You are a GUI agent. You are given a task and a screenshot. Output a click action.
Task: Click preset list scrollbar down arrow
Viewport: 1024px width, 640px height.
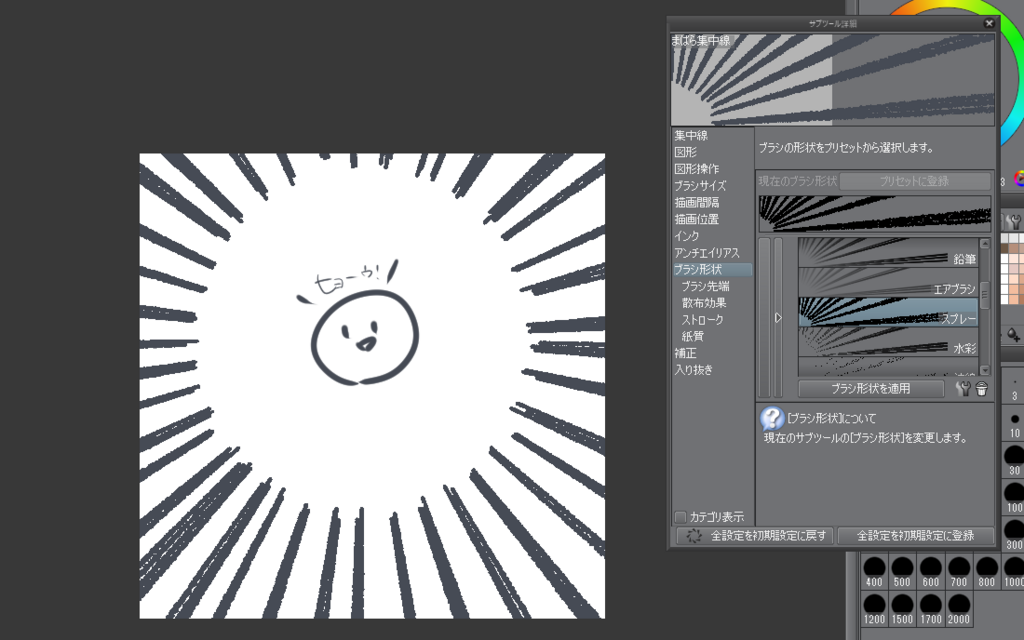pos(985,370)
